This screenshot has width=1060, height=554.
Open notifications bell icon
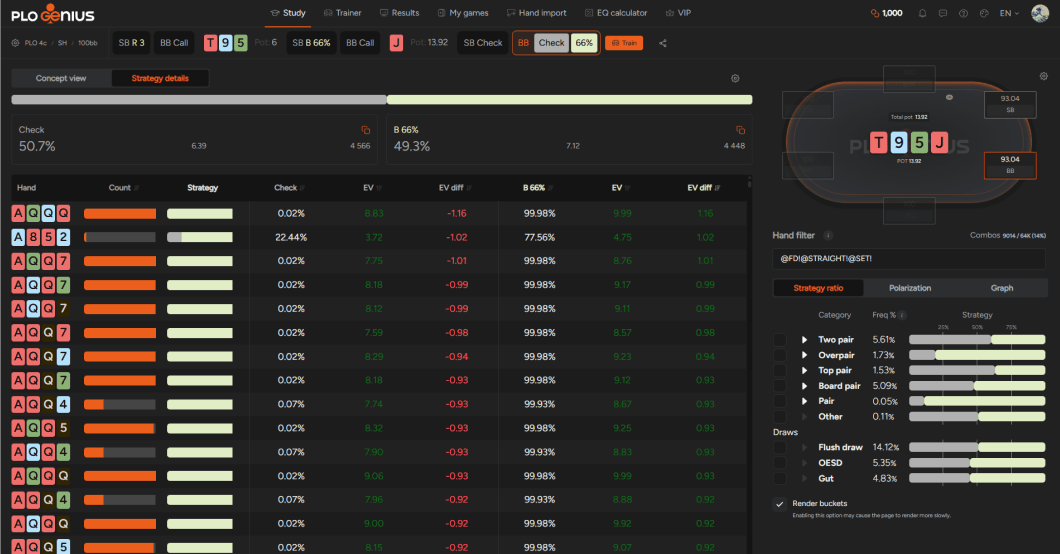pos(922,13)
